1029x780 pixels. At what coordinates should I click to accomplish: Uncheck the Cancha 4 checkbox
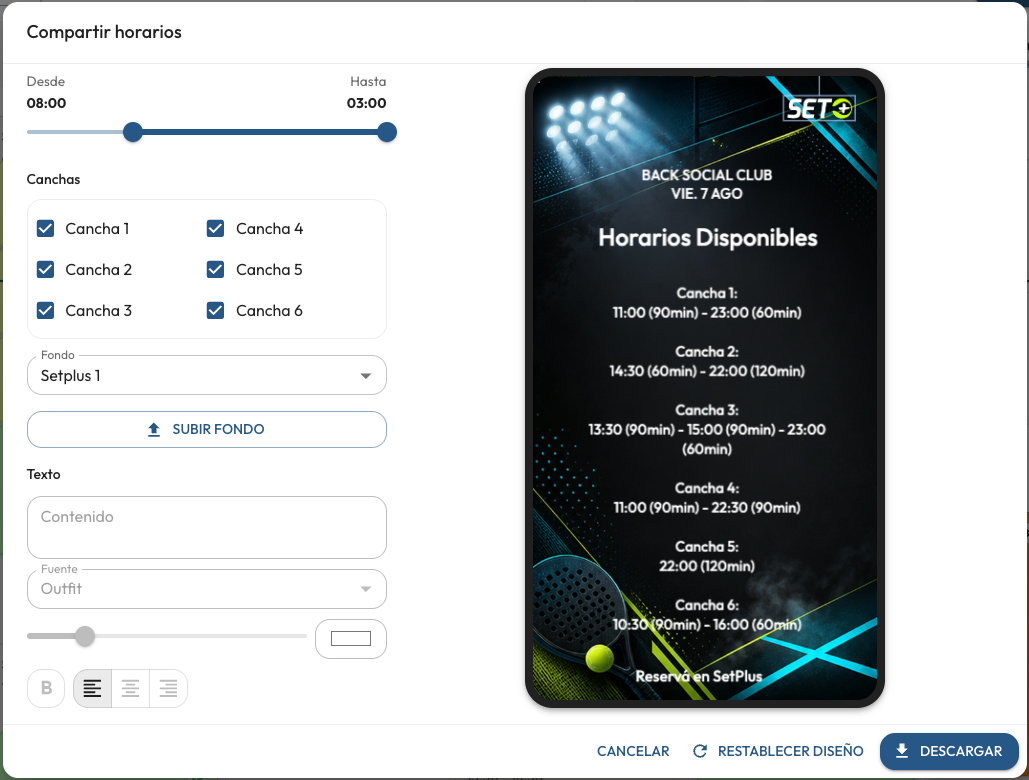215,228
